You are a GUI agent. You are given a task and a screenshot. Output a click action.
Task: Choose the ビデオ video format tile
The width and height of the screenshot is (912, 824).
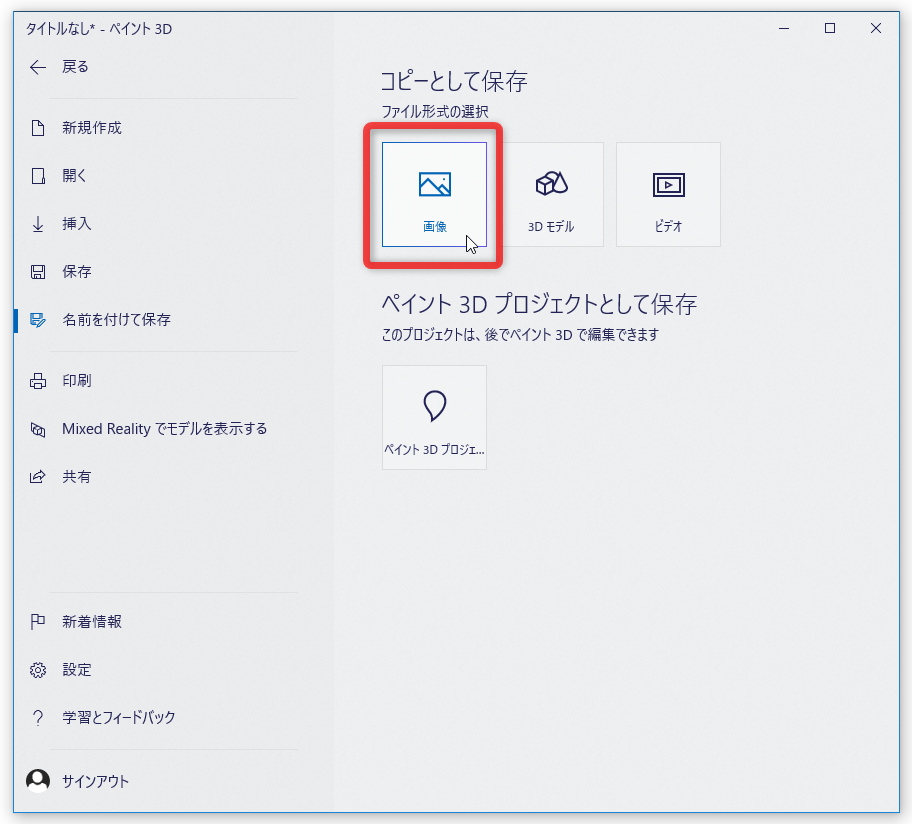click(x=668, y=195)
